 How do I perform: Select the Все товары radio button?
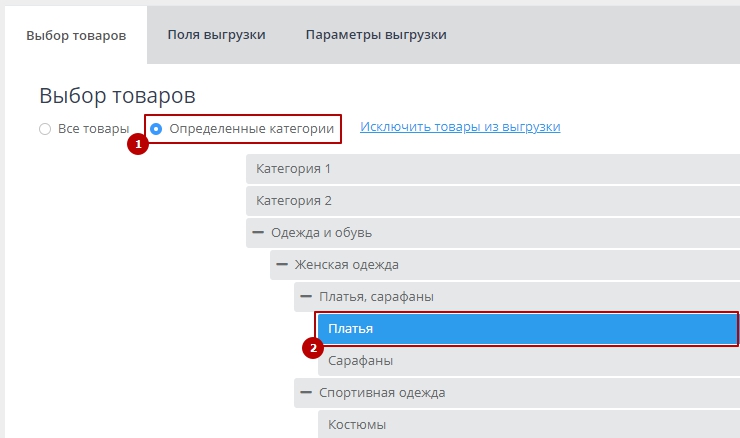pos(45,129)
